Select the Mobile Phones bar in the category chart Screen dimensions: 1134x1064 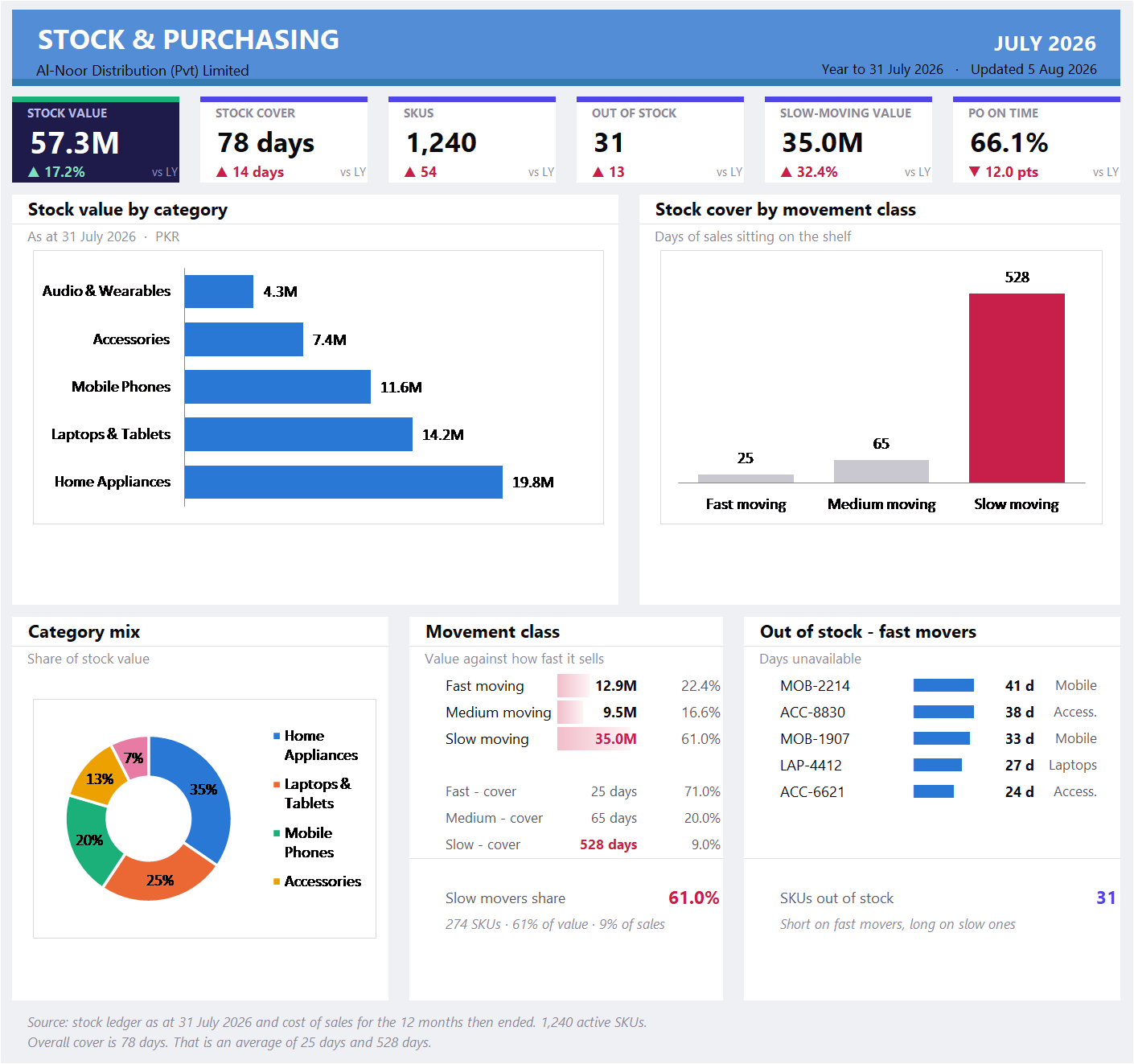pos(277,387)
